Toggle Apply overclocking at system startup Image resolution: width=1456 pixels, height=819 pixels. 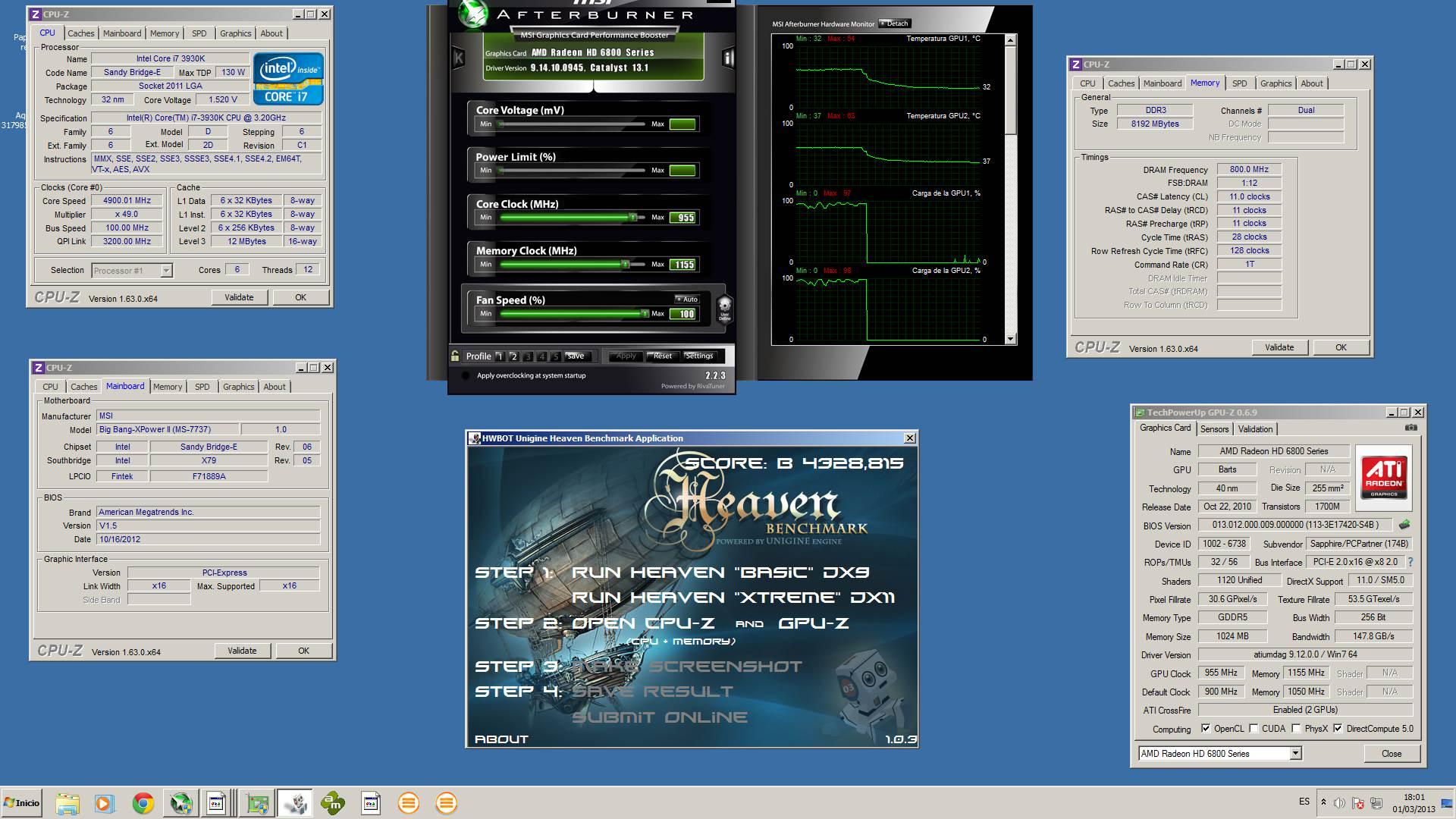point(466,375)
